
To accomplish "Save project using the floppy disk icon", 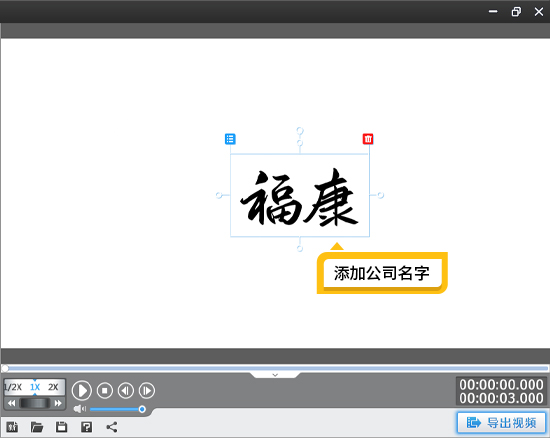I will point(62,427).
